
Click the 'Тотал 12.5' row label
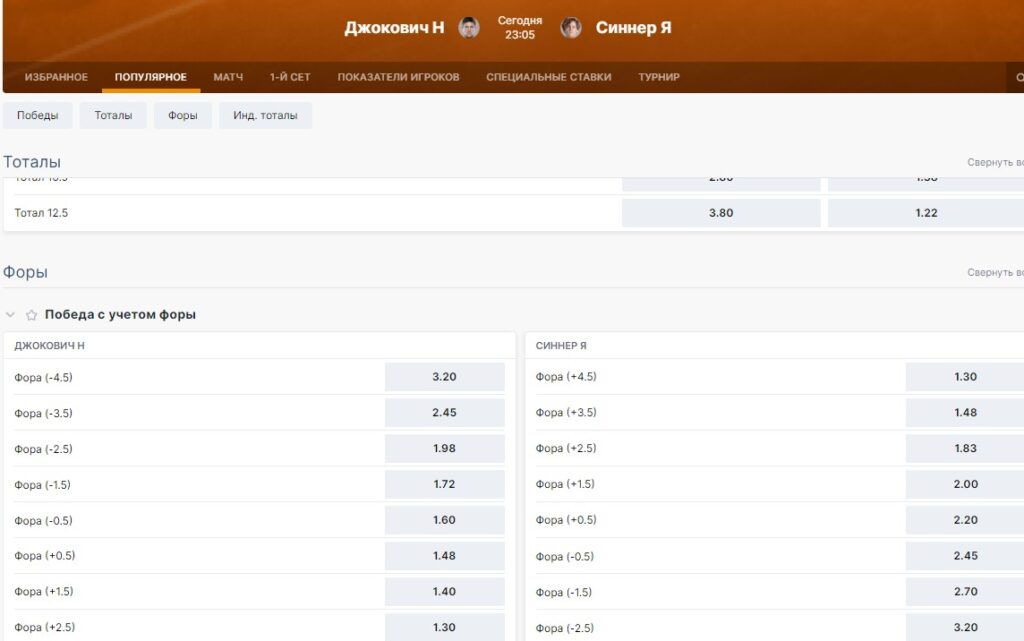tap(41, 213)
